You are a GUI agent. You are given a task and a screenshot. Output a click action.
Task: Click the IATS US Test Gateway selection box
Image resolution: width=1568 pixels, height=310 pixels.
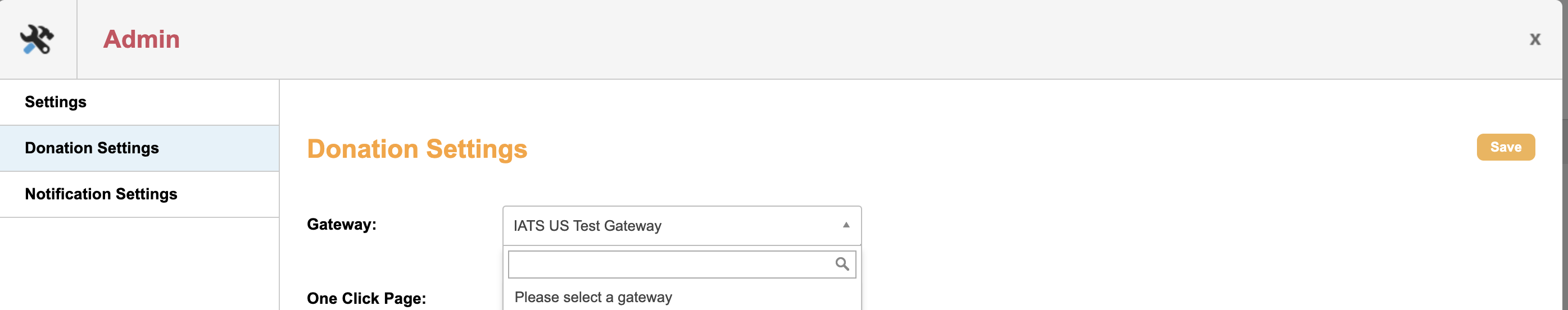point(669,226)
